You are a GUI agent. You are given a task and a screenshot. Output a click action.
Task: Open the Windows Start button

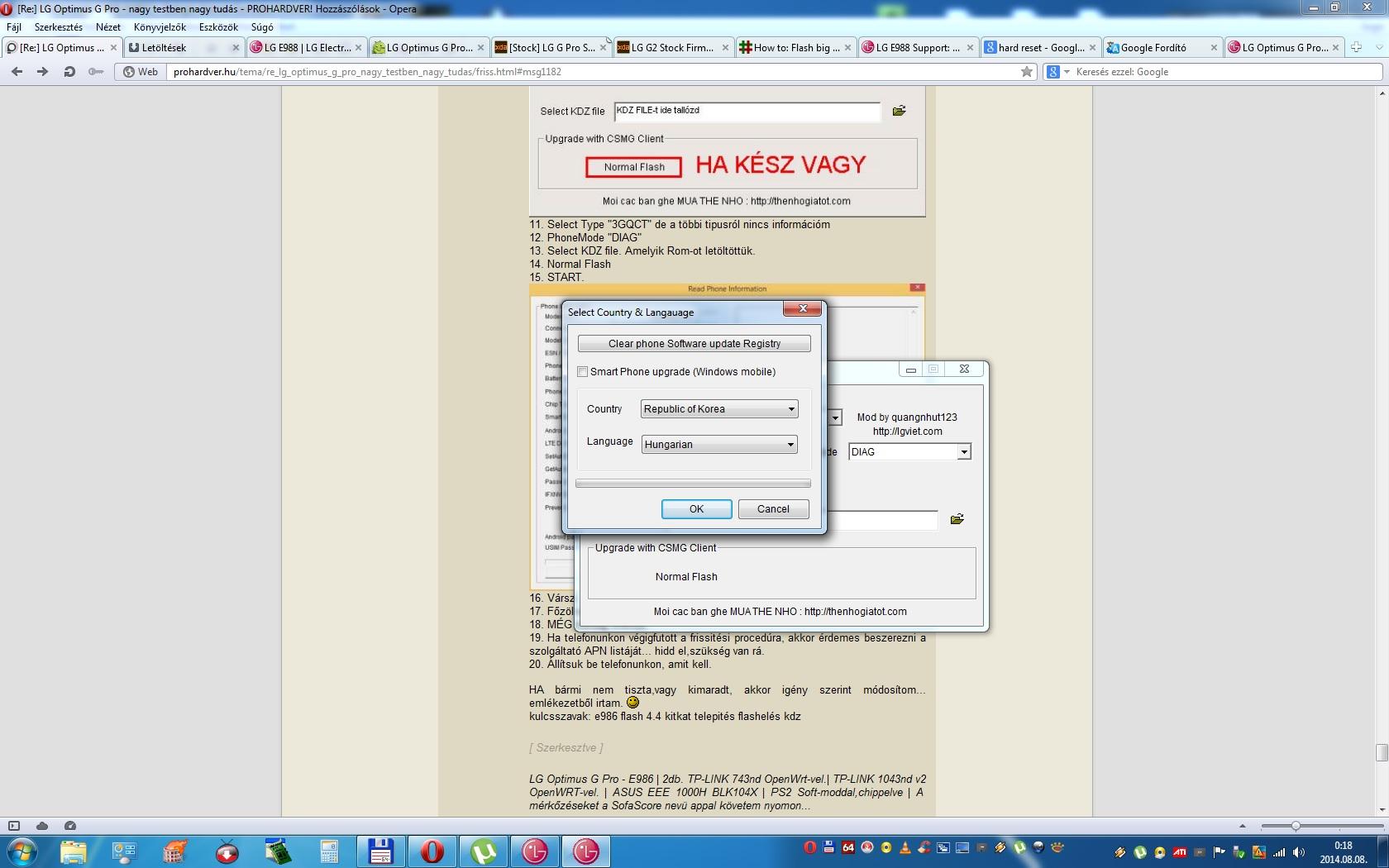point(21,851)
